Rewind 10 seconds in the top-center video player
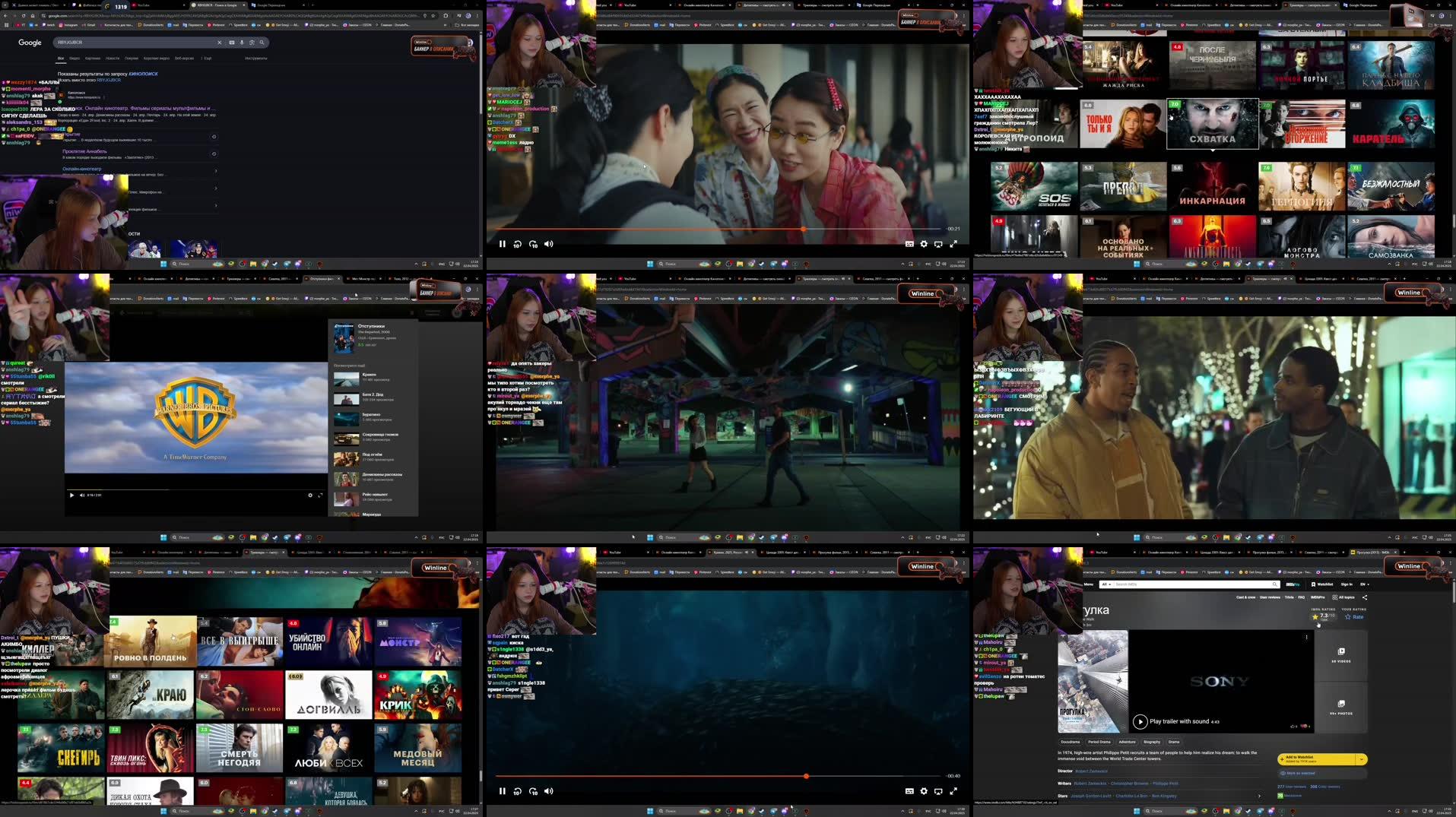 pos(518,244)
